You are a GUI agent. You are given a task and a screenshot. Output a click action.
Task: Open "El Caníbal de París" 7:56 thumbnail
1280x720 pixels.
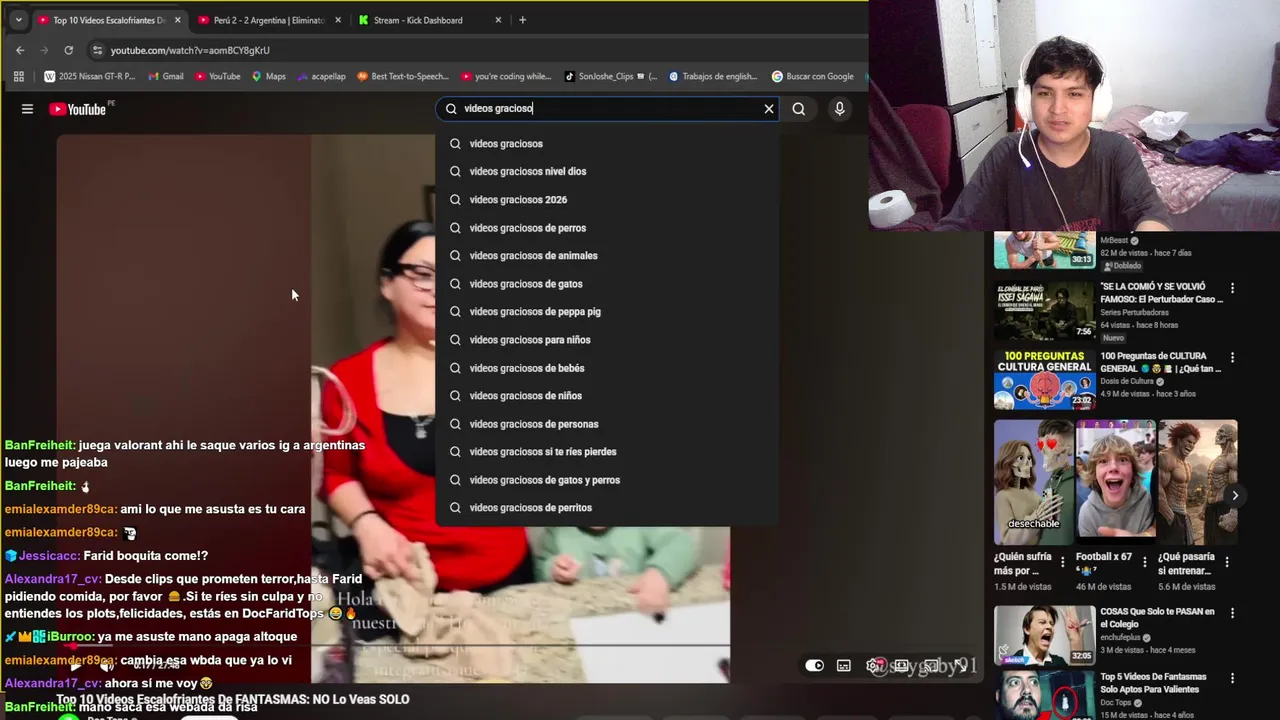(1044, 311)
